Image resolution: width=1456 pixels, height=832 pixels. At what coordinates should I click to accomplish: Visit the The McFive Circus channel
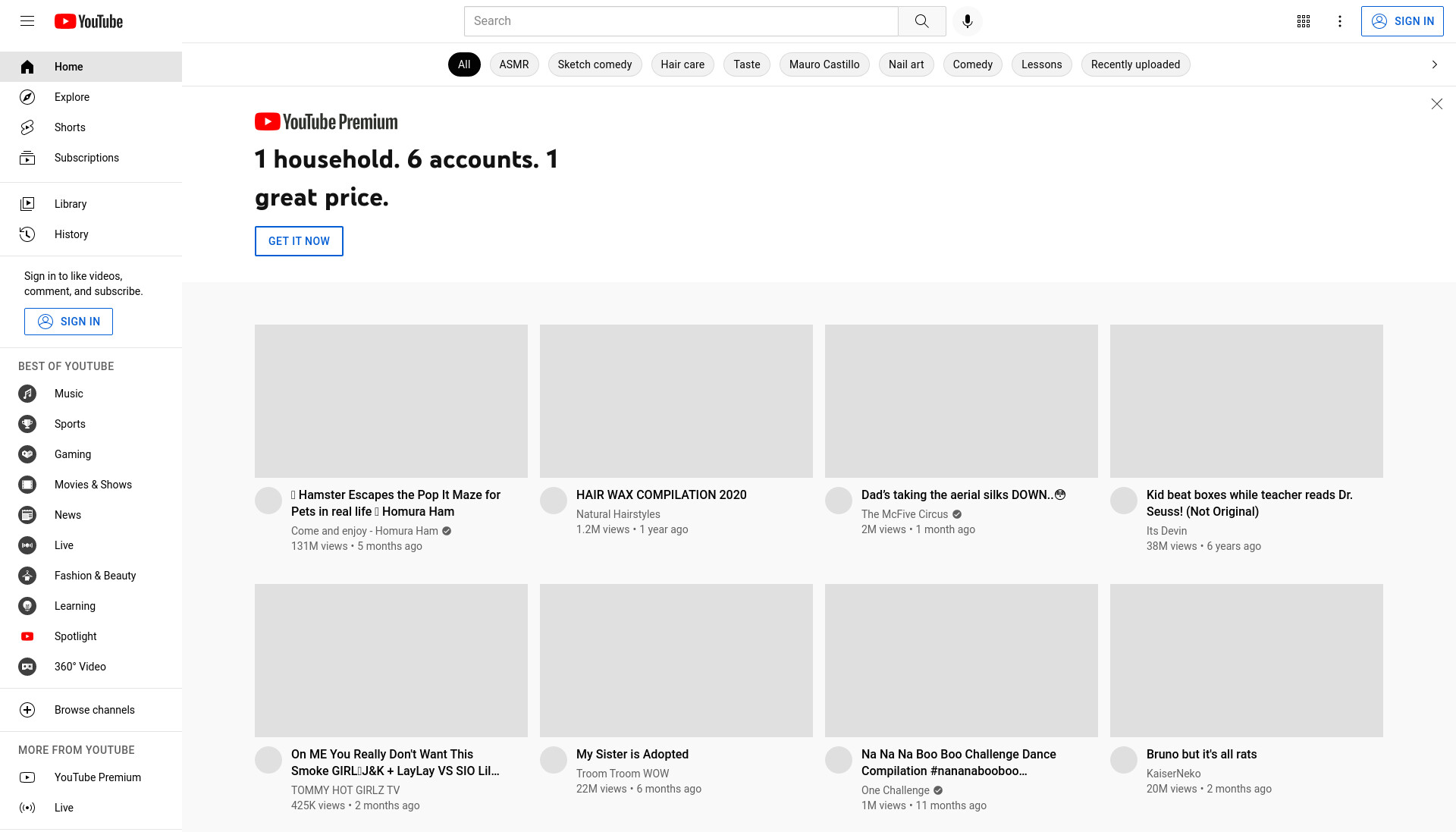(905, 514)
